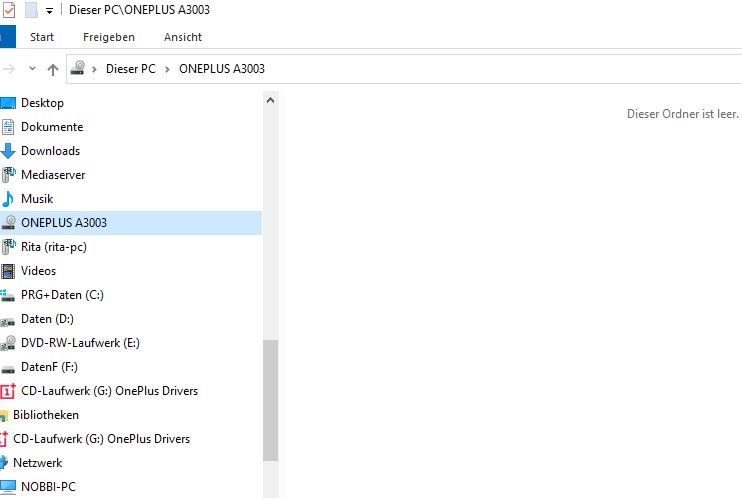Click the Desktop icon in sidebar
Viewport: 742px width, 498px height.
(8, 103)
